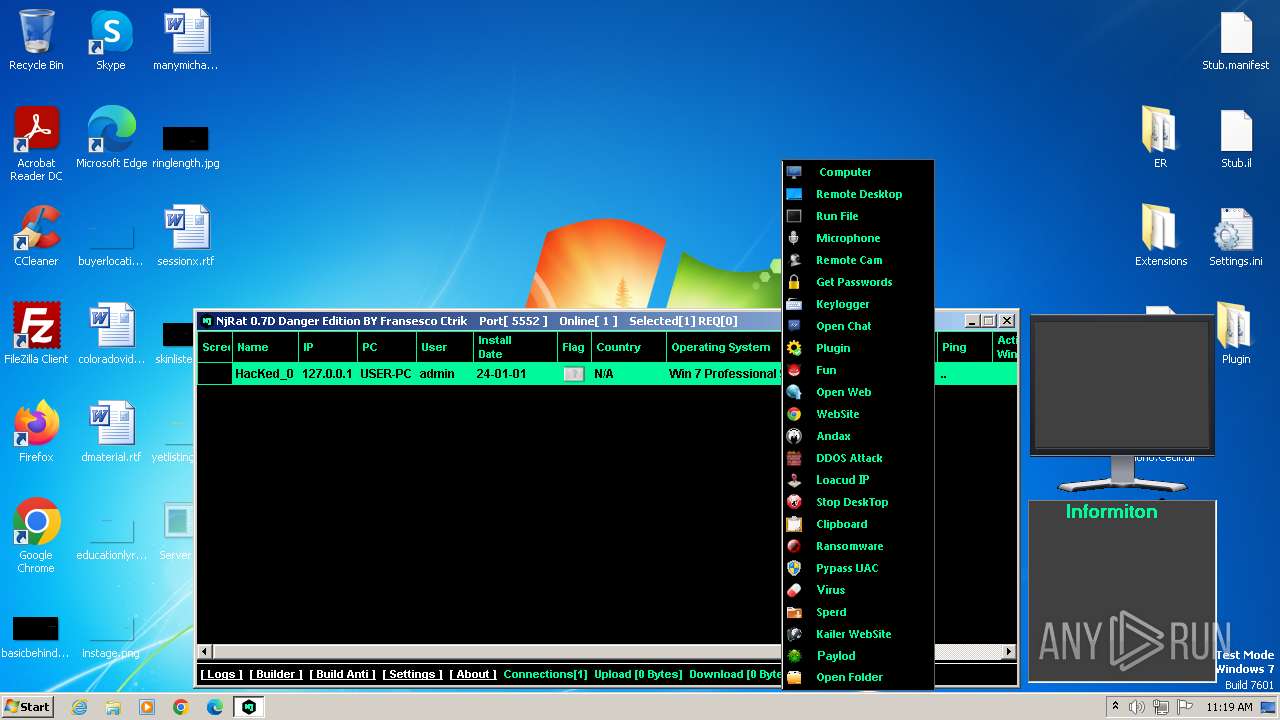This screenshot has width=1280, height=720.
Task: Click the Plugin gear icon
Action: pyautogui.click(x=794, y=348)
